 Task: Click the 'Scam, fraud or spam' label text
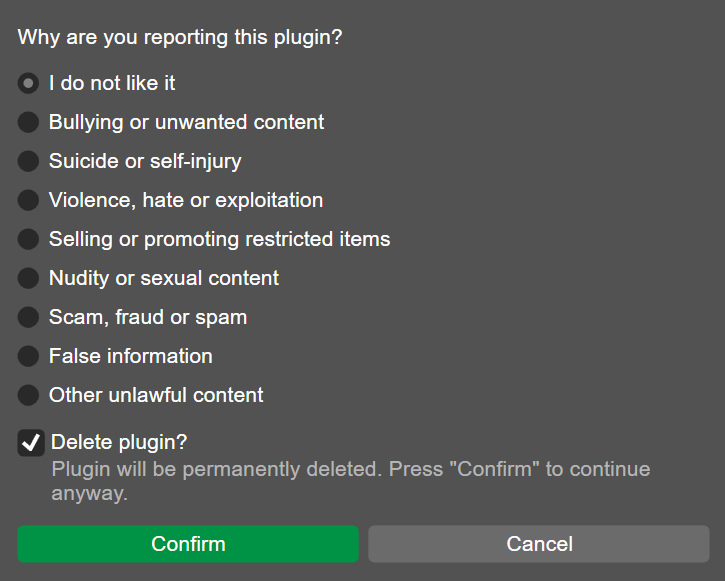(x=148, y=317)
